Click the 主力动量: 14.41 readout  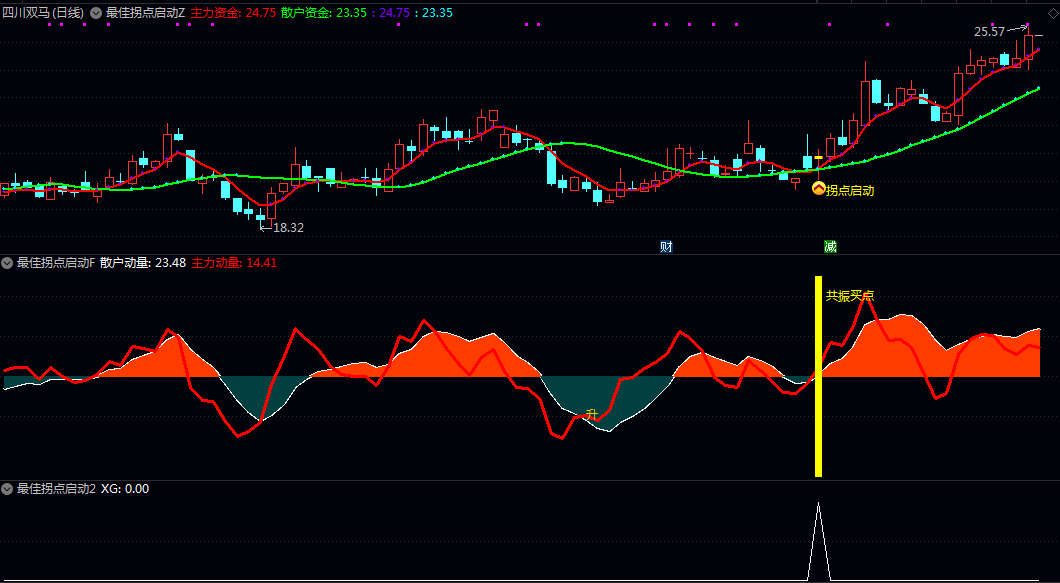(x=235, y=262)
